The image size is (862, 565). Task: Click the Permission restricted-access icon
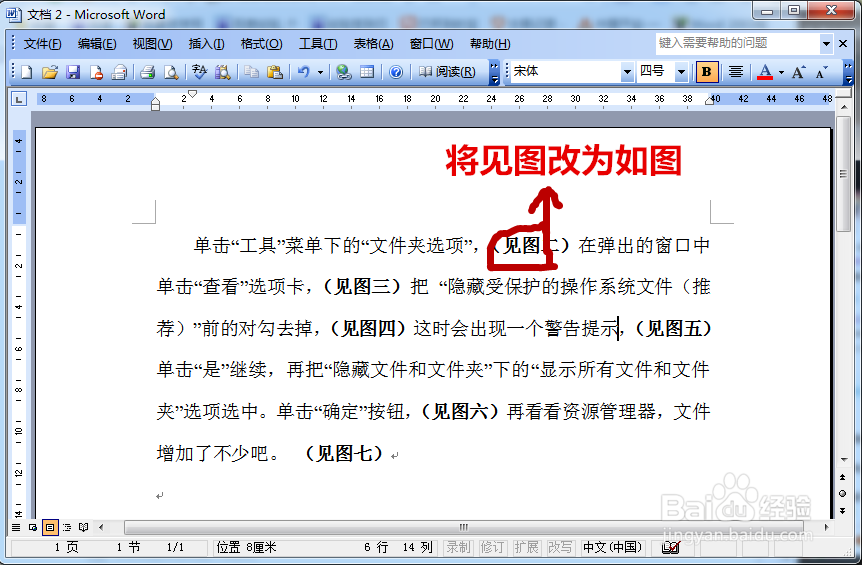[96, 72]
